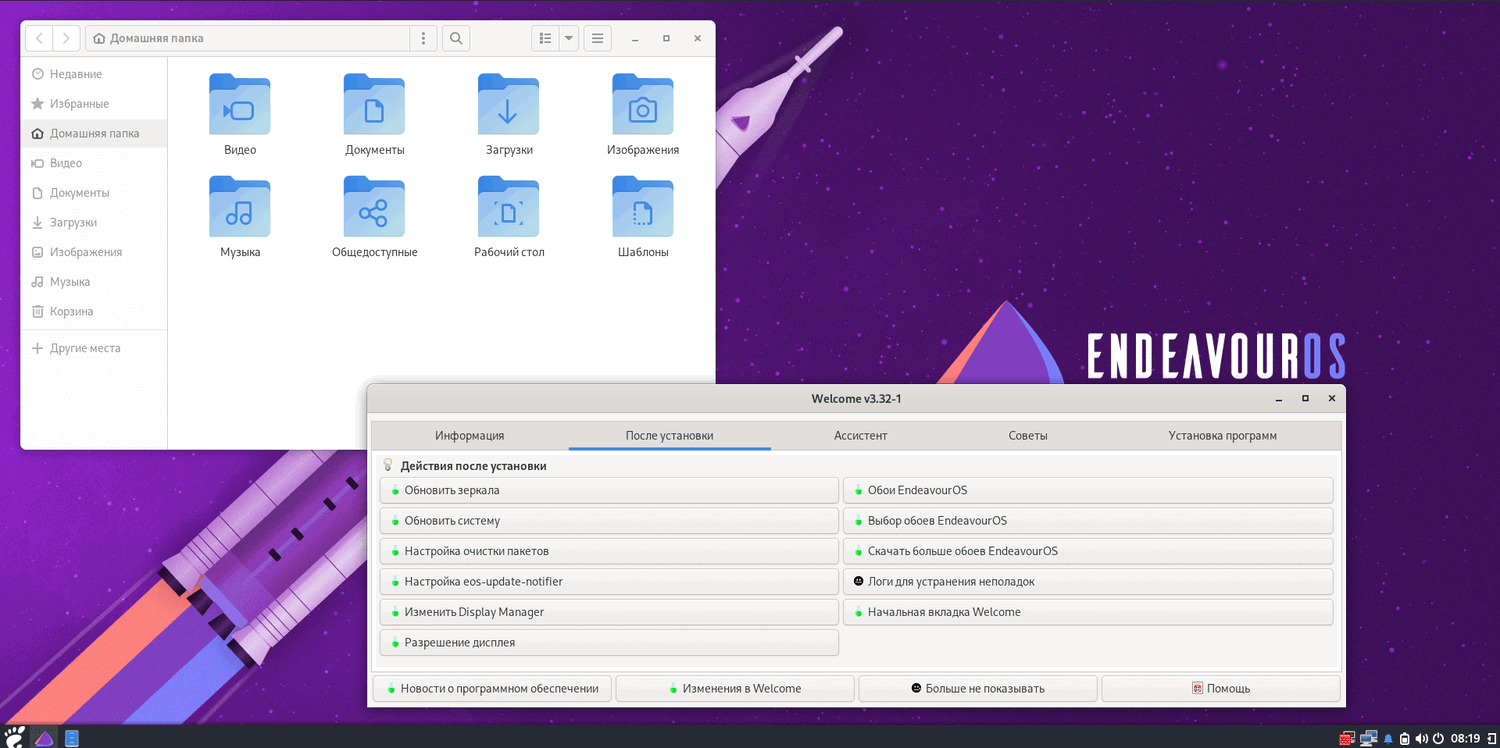Open the Ассистент tab

860,436
